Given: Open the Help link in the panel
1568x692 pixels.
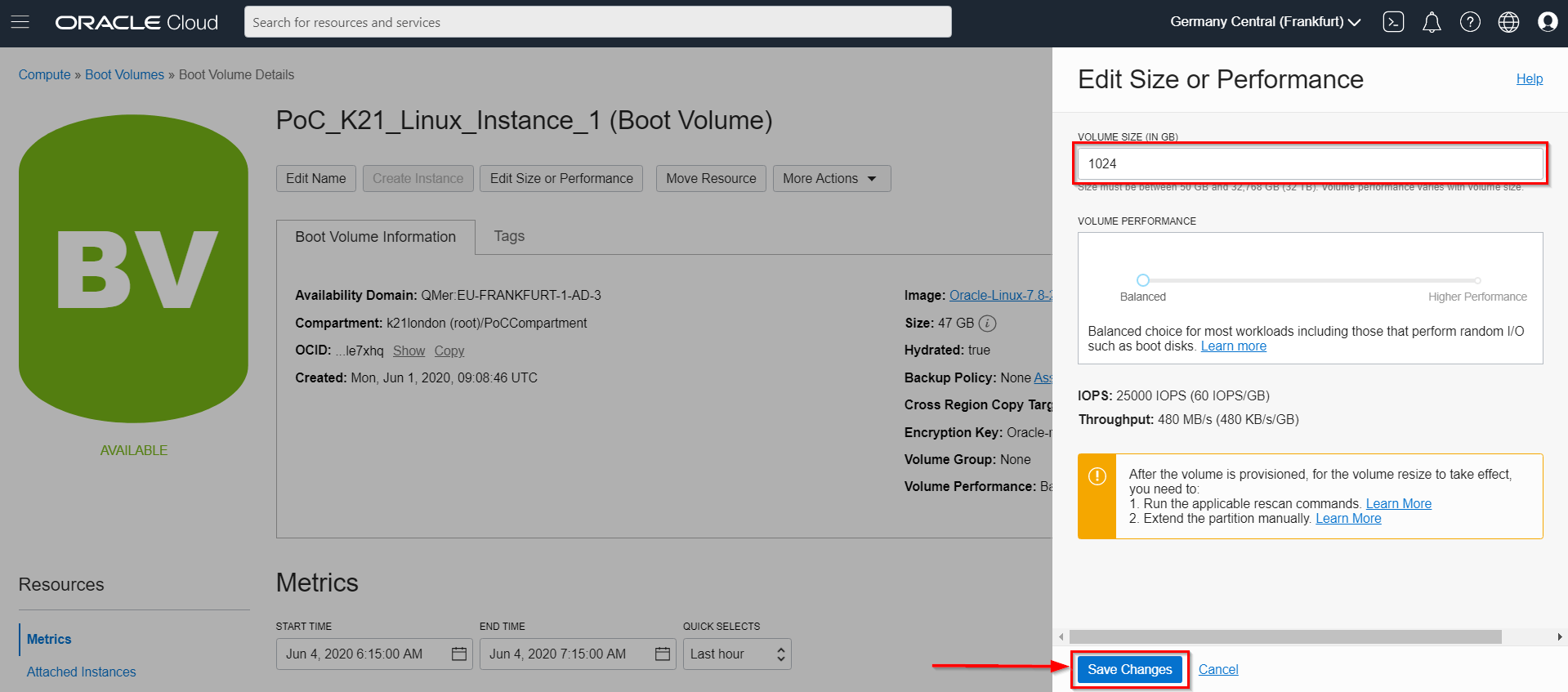Looking at the screenshot, I should pyautogui.click(x=1530, y=78).
